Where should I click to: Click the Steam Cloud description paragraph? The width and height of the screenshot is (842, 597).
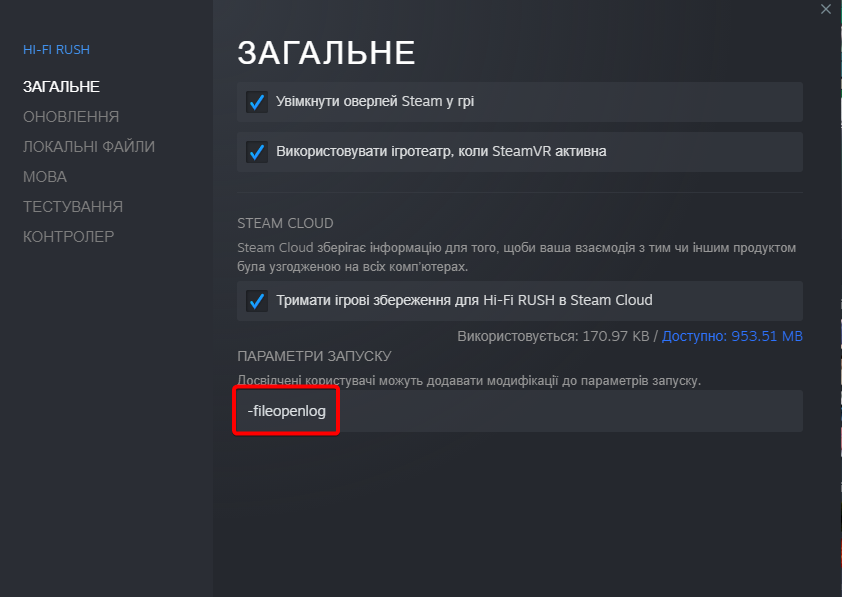click(517, 257)
